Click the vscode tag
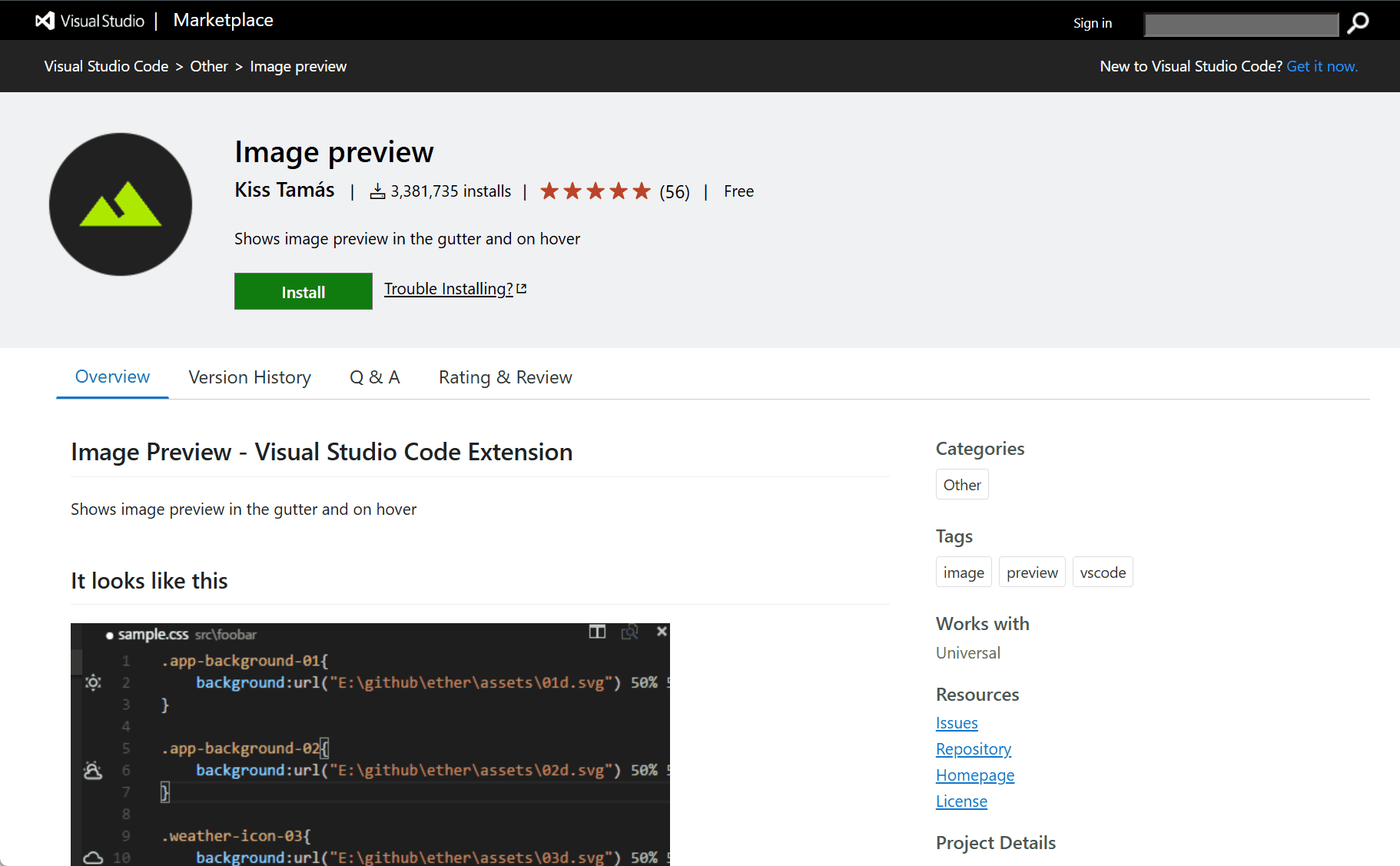 tap(1103, 572)
